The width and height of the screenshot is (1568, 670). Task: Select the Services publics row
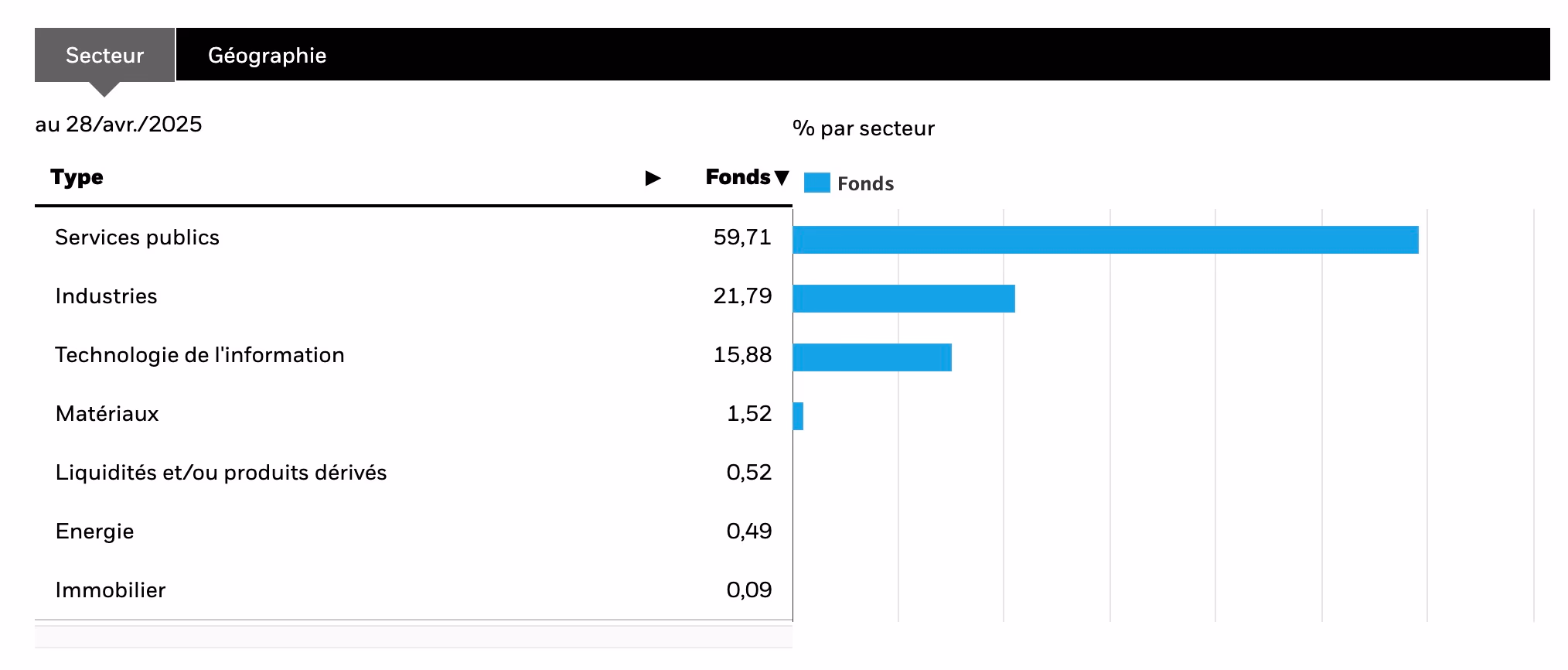(137, 238)
